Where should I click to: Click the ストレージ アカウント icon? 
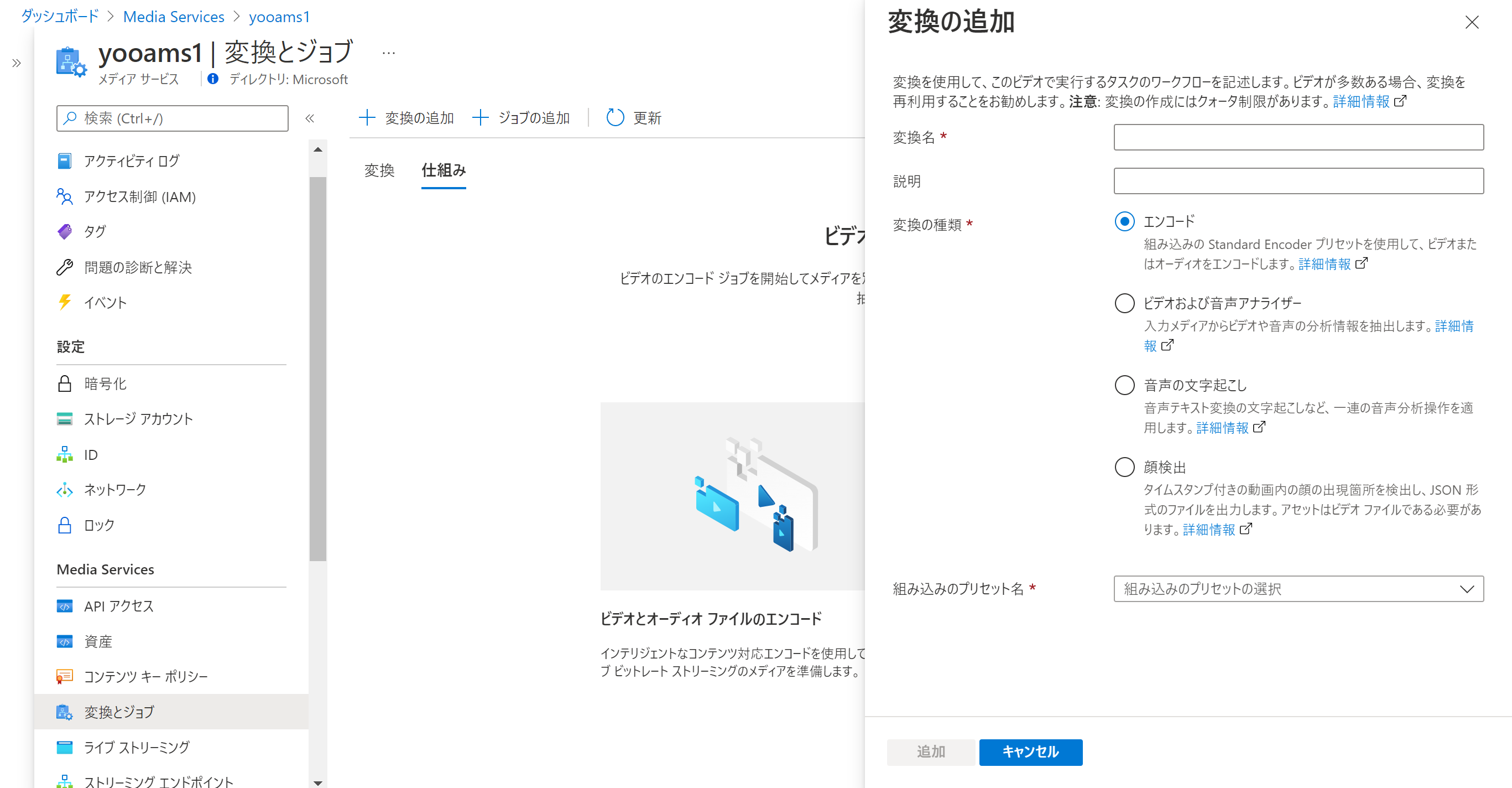pos(65,419)
